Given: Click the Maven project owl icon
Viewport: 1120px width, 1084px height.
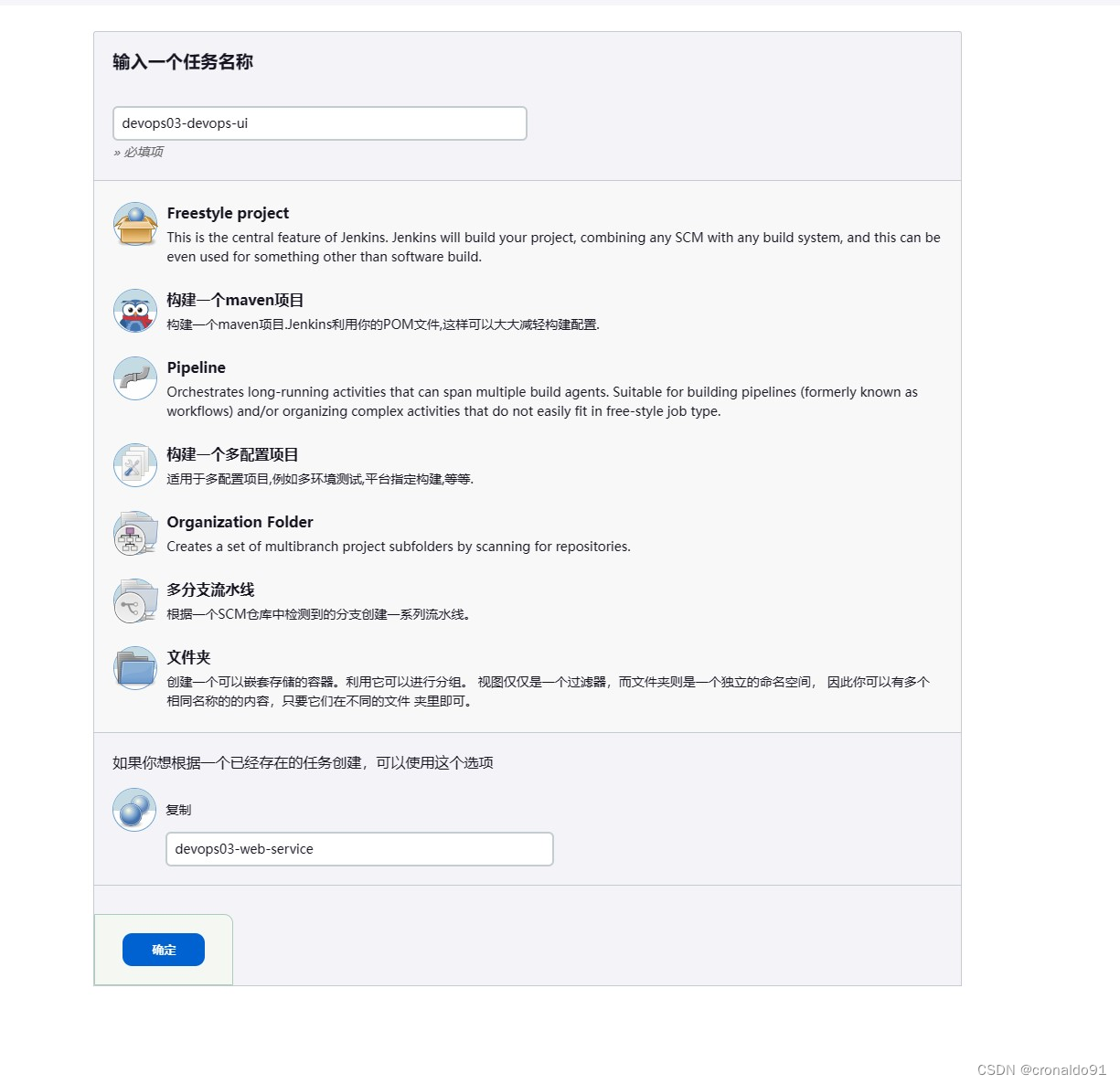Looking at the screenshot, I should pos(135,311).
